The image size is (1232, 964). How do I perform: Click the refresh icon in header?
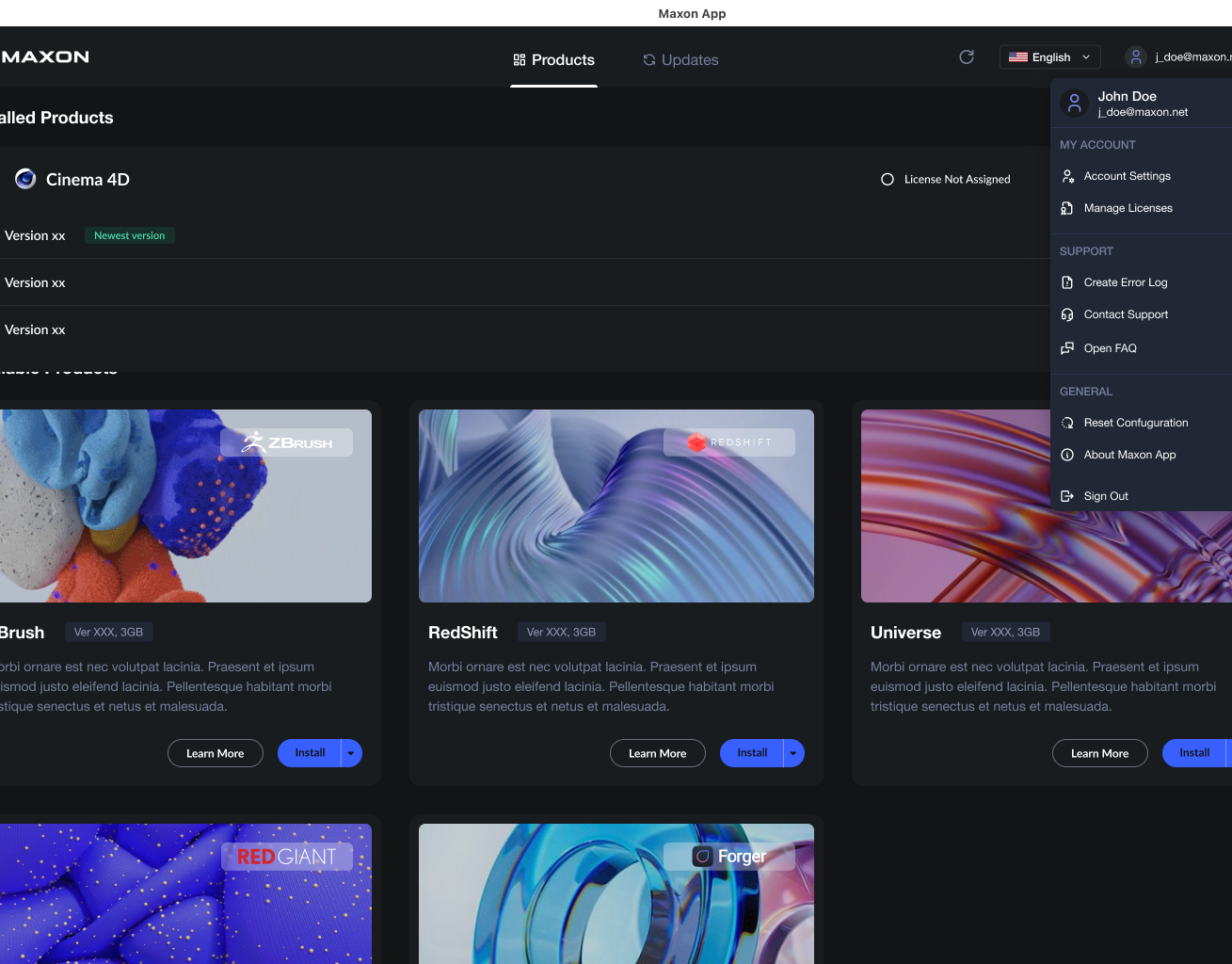[967, 57]
